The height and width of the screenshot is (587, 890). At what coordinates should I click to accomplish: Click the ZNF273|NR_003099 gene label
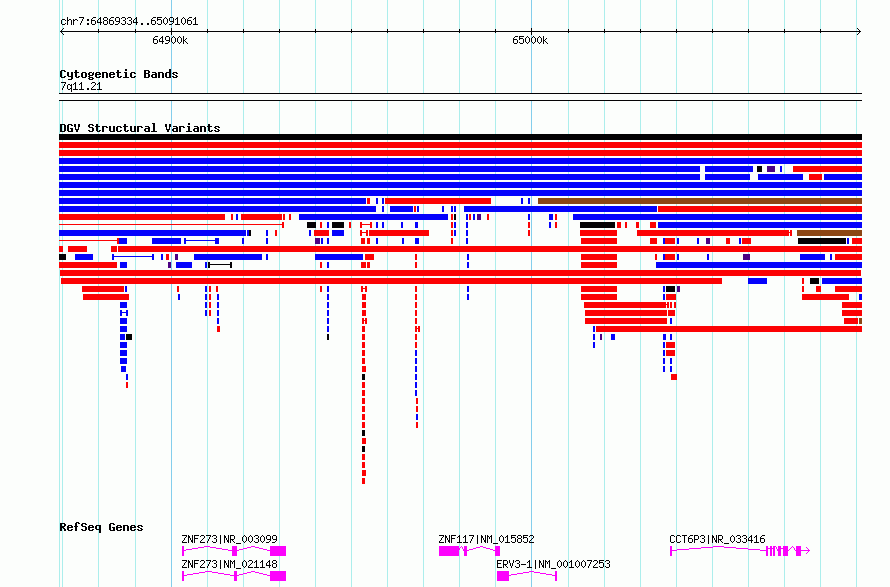(x=229, y=539)
